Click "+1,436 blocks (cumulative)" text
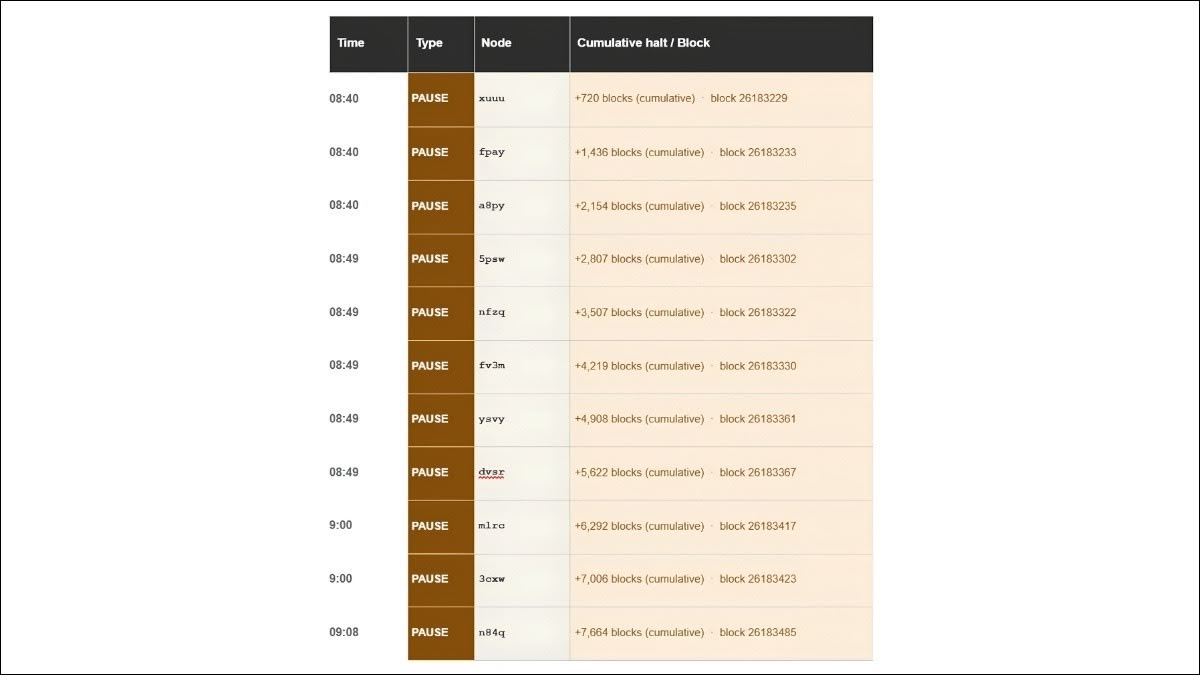1200x675 pixels. [639, 153]
